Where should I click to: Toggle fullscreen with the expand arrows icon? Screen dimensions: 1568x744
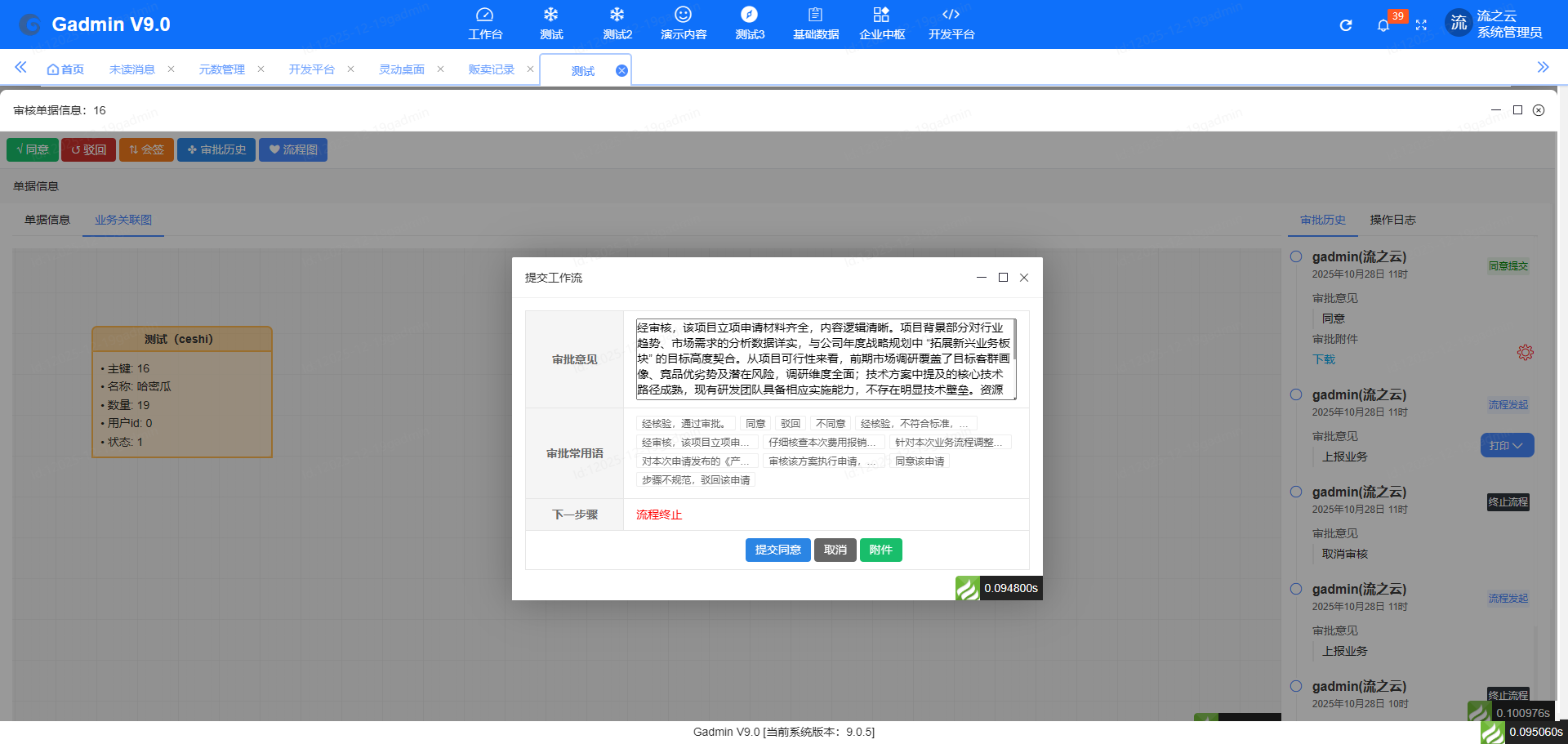click(1421, 25)
